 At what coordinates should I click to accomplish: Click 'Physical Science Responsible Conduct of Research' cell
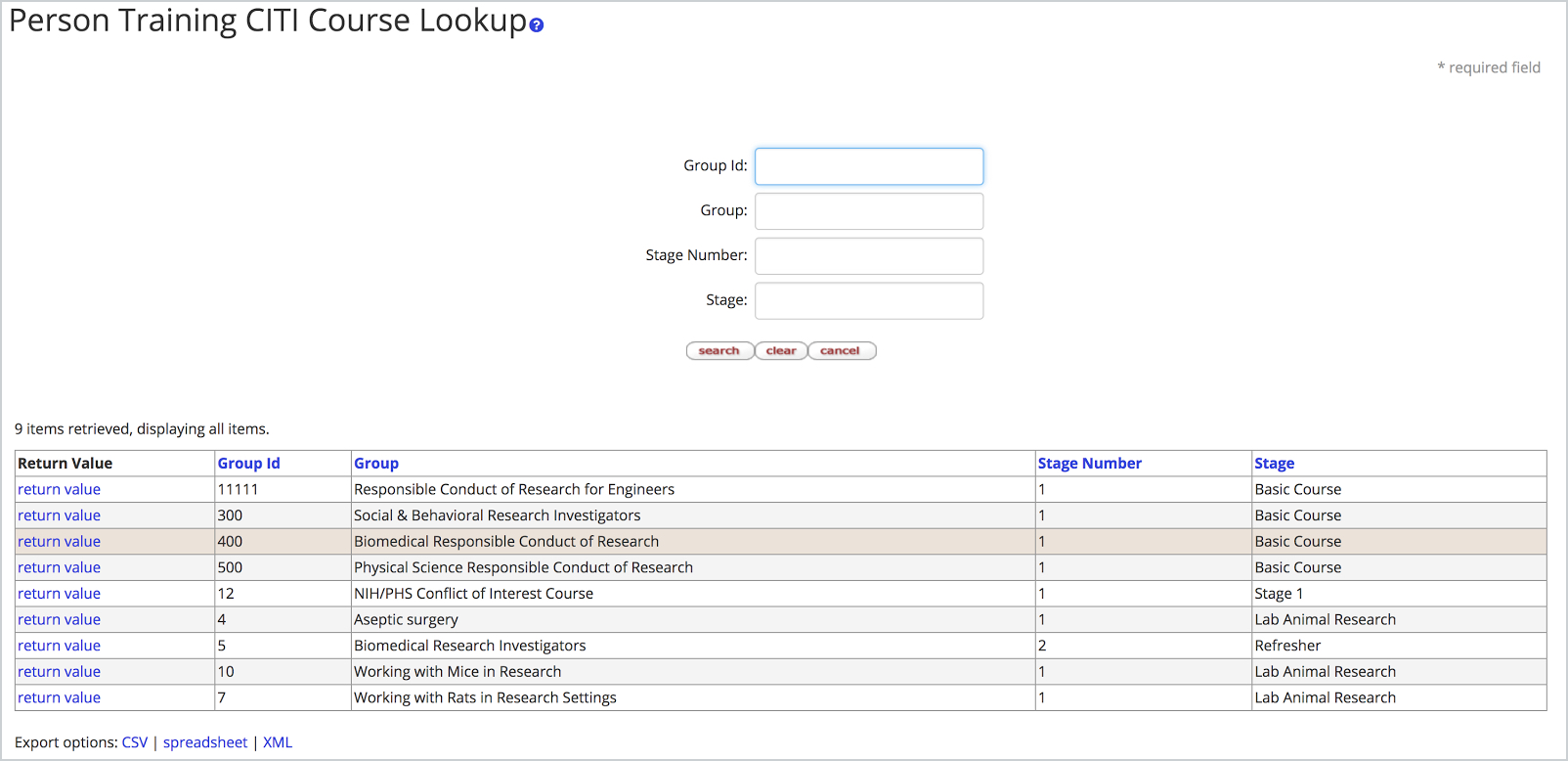(693, 567)
